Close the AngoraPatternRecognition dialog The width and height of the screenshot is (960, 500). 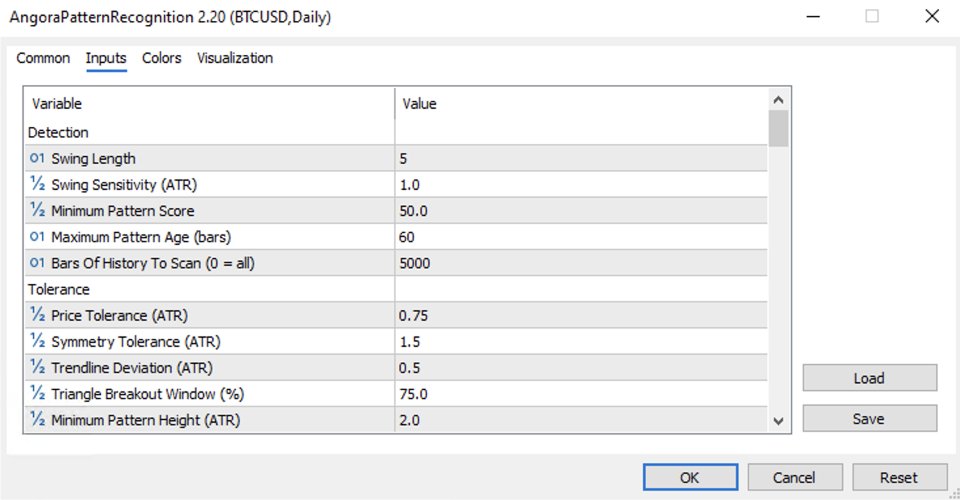(x=932, y=17)
